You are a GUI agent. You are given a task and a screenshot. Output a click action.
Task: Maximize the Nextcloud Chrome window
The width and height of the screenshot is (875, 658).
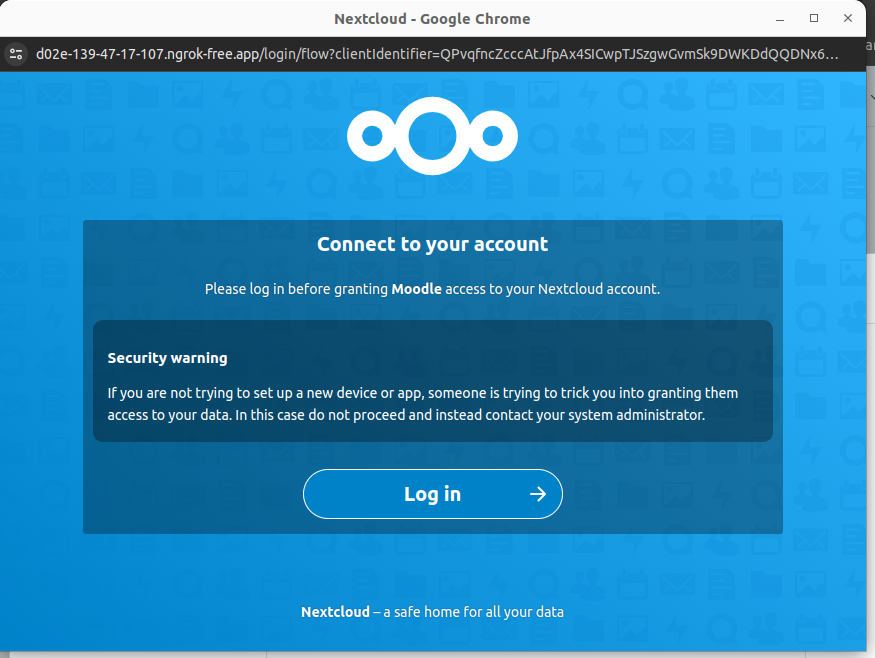(814, 18)
